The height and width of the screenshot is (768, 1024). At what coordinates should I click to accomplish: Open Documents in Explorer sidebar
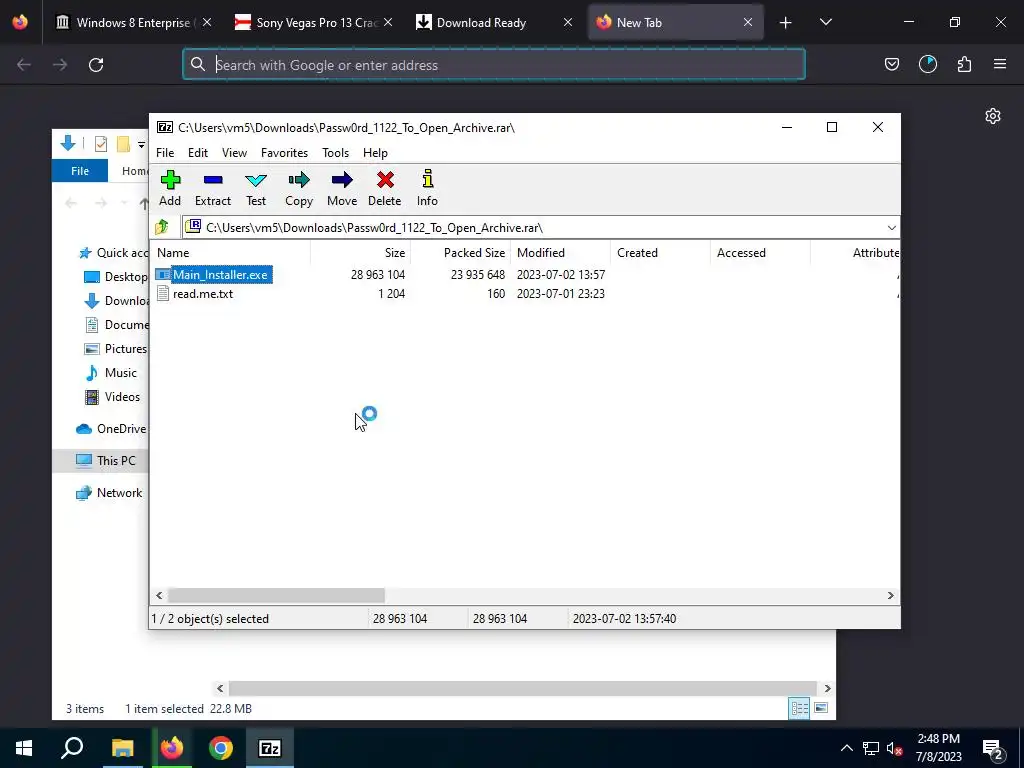(x=116, y=325)
